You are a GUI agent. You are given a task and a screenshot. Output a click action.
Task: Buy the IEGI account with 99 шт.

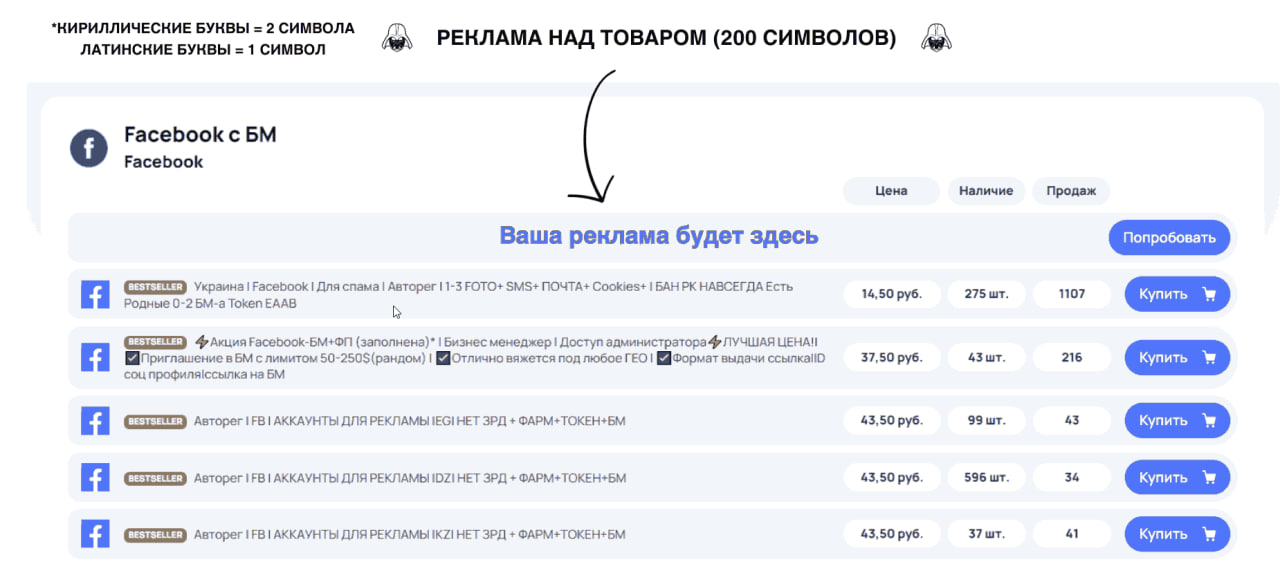pyautogui.click(x=1176, y=421)
